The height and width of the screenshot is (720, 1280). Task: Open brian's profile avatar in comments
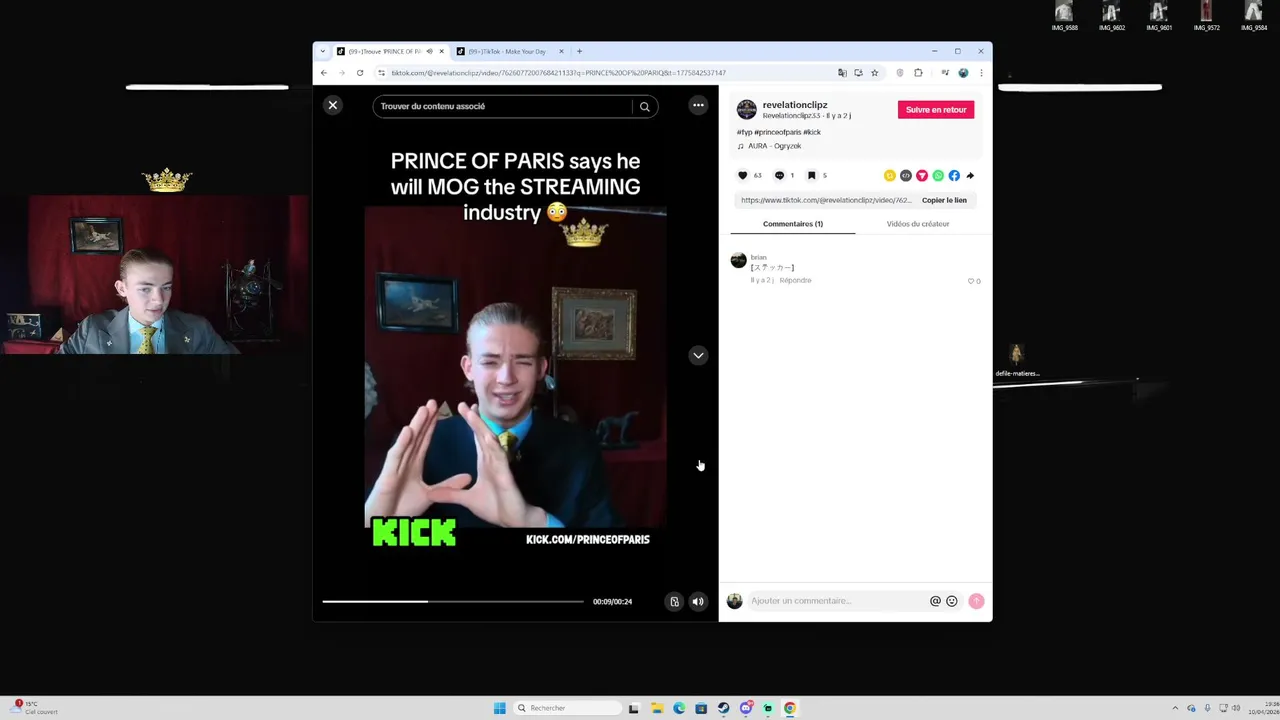pyautogui.click(x=739, y=260)
